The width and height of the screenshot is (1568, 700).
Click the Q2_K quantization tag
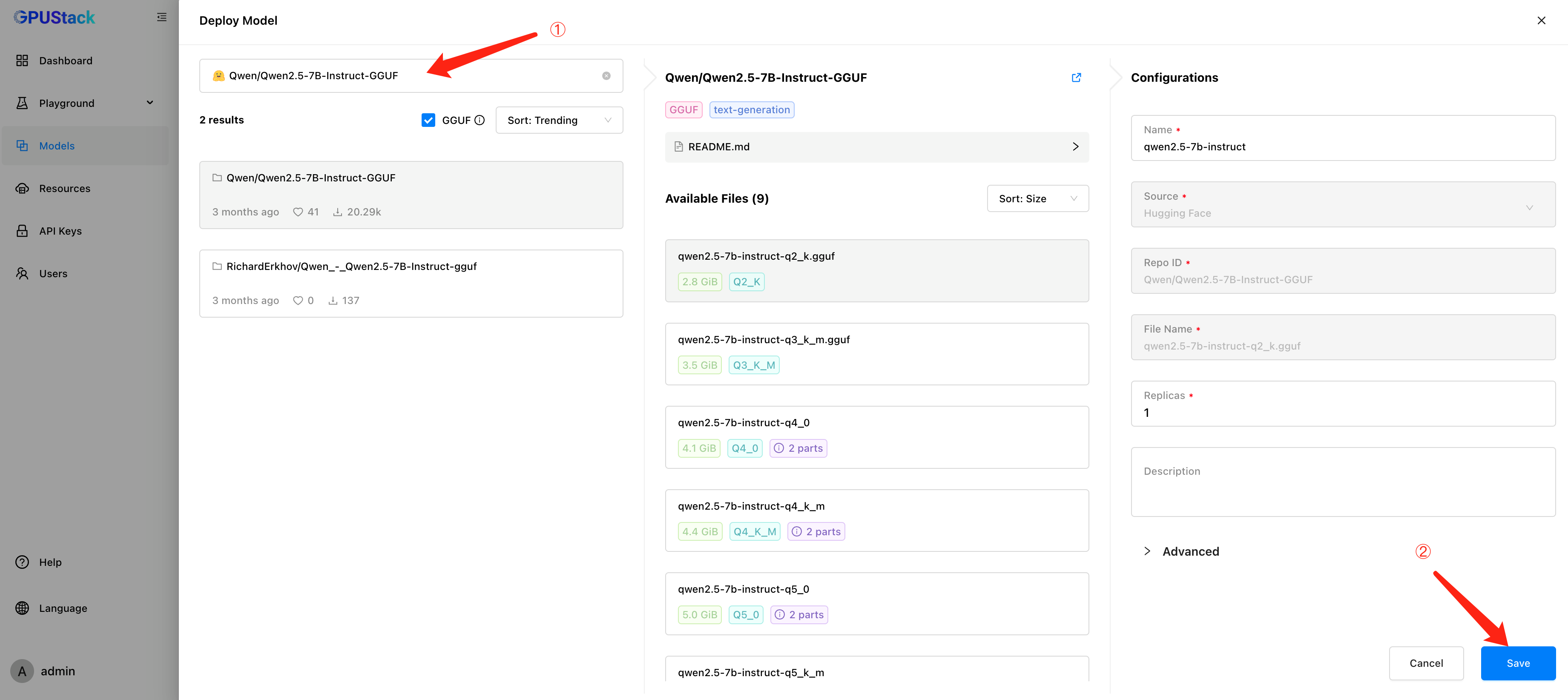coord(746,282)
